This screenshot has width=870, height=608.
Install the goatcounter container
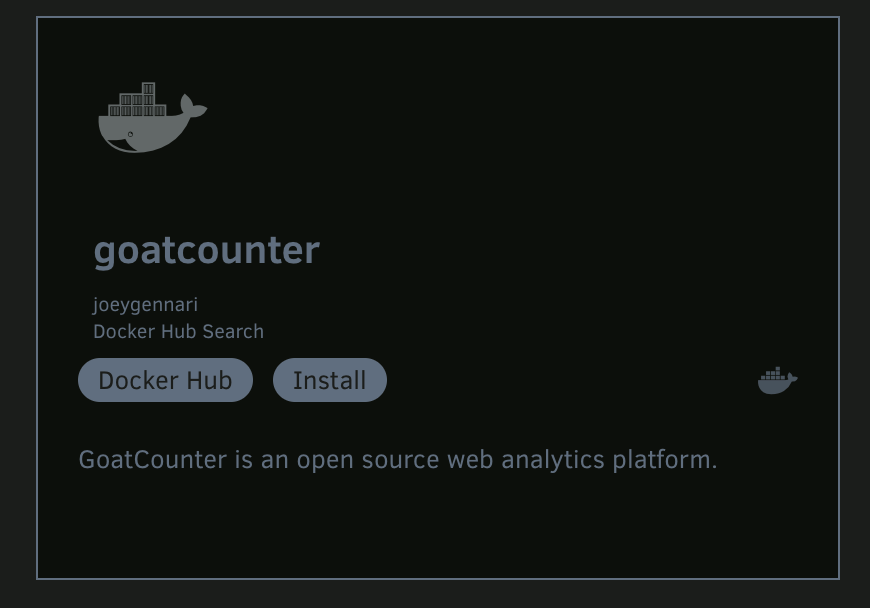point(330,380)
